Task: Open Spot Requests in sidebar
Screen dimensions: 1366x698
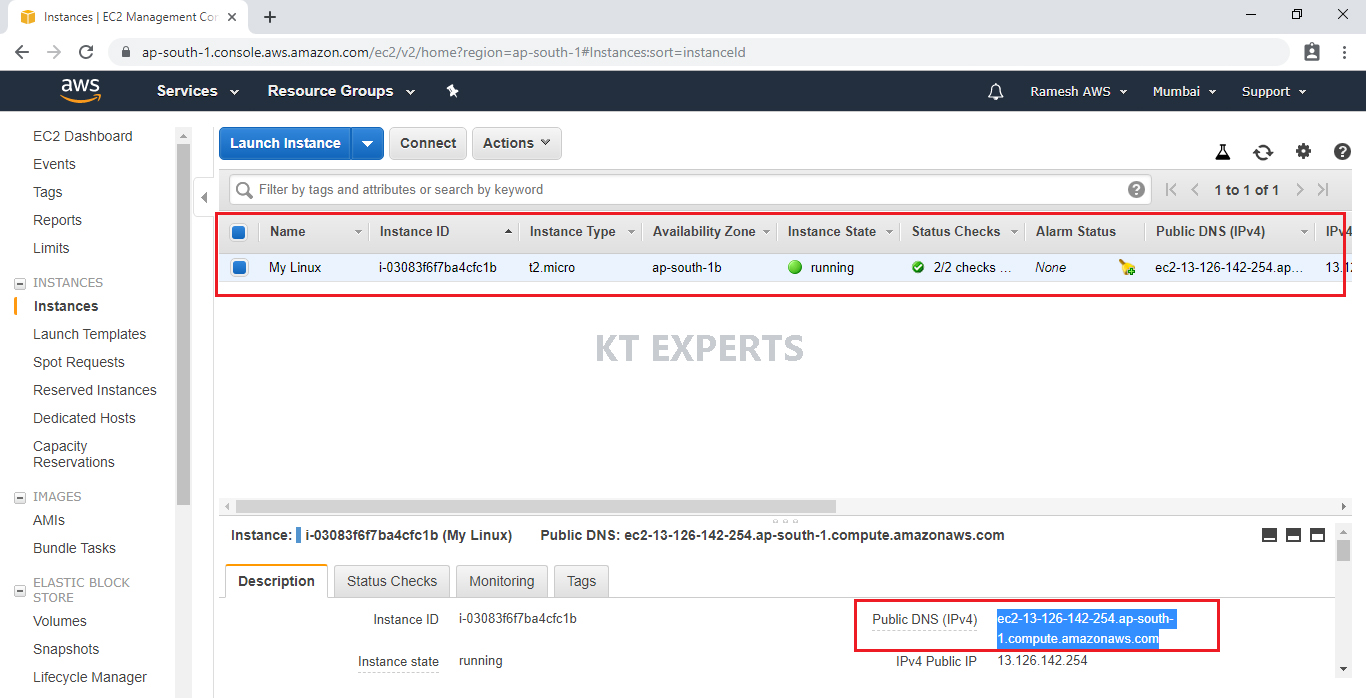Action: coord(79,362)
